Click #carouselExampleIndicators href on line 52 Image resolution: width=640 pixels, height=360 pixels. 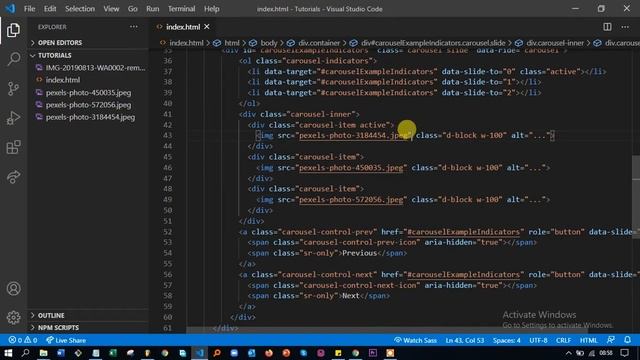point(463,232)
